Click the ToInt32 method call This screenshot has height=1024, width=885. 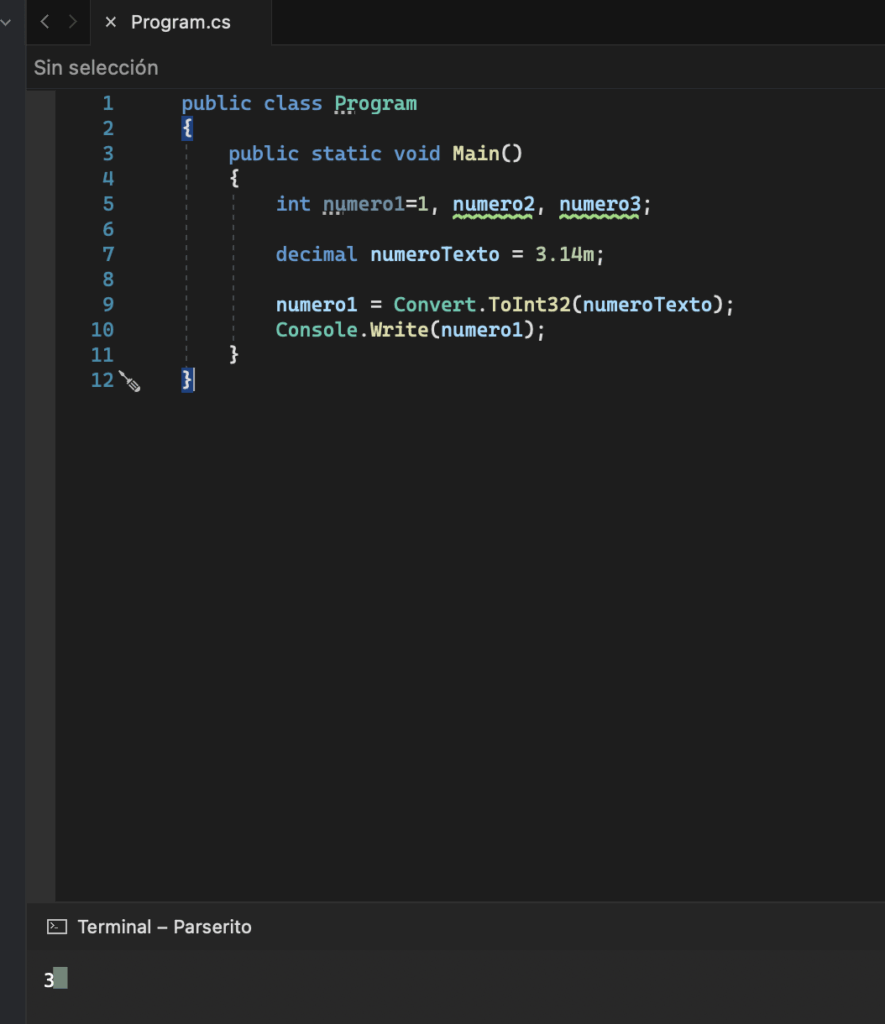(x=529, y=304)
